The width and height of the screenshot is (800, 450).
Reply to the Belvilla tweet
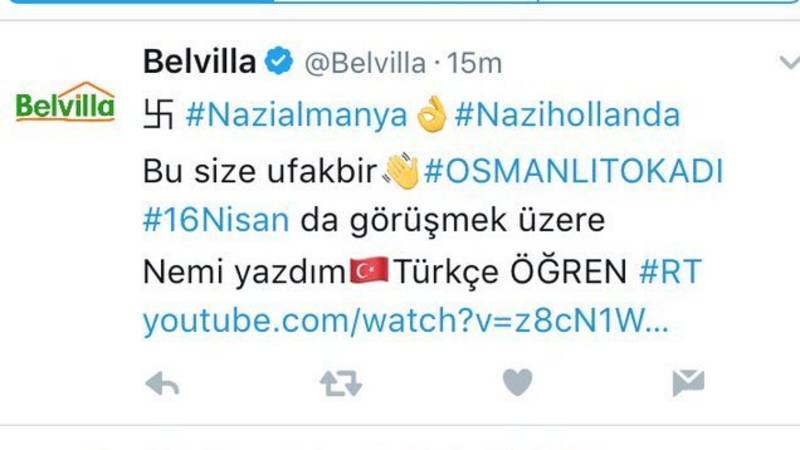(x=162, y=384)
